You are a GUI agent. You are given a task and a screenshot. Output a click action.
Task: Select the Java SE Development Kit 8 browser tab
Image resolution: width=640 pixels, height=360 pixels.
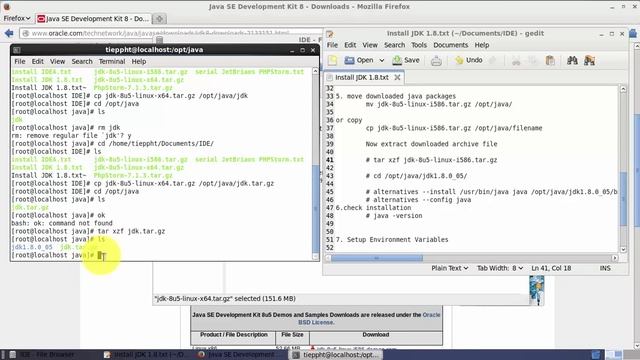click(93, 19)
